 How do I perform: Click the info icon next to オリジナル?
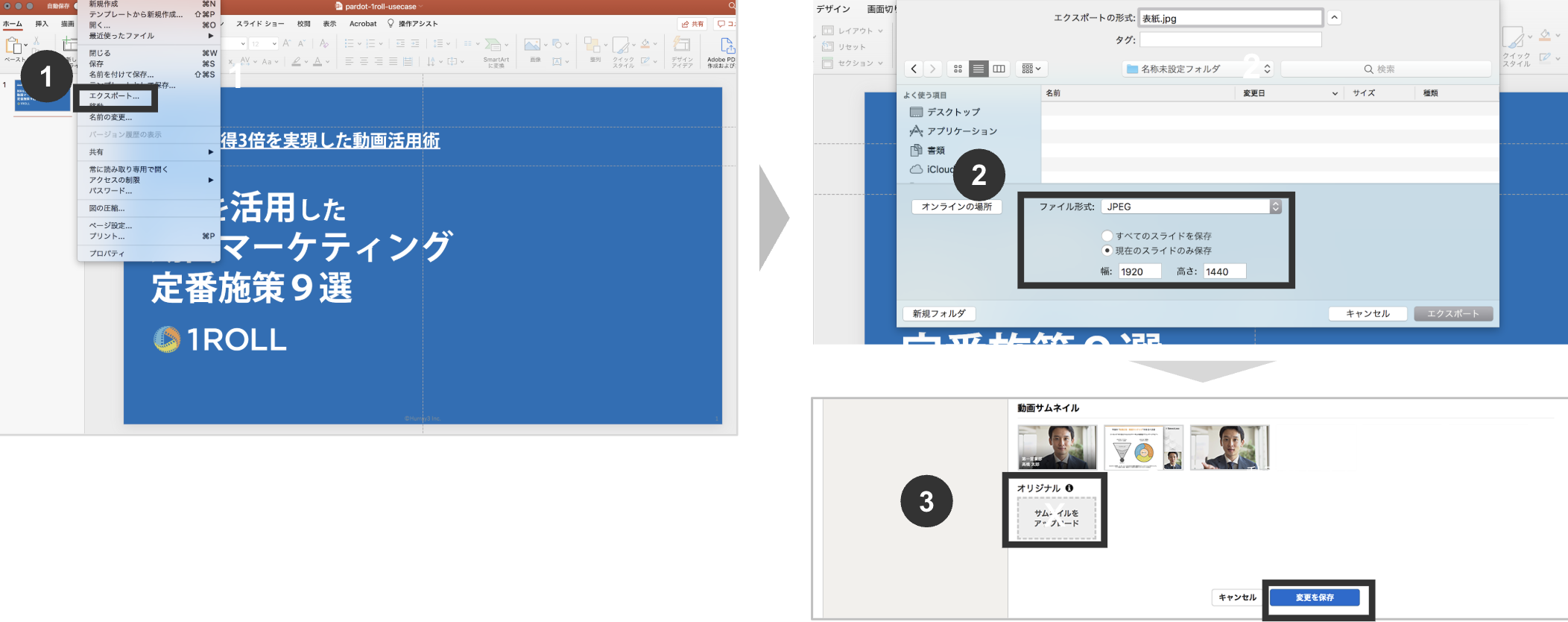pos(1069,488)
